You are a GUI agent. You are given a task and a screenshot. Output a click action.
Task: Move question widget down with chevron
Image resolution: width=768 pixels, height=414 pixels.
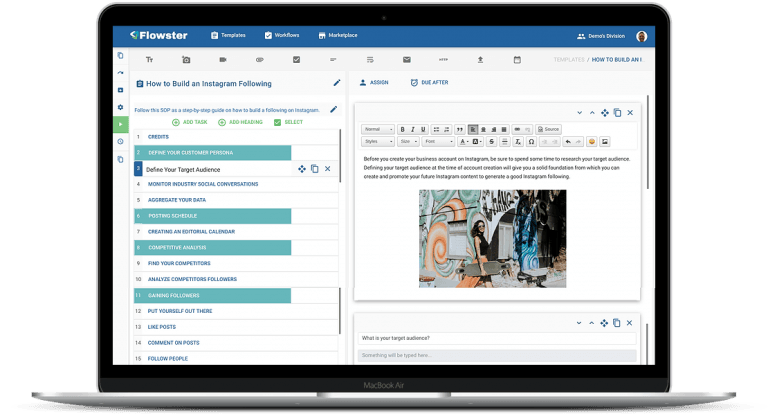(579, 323)
